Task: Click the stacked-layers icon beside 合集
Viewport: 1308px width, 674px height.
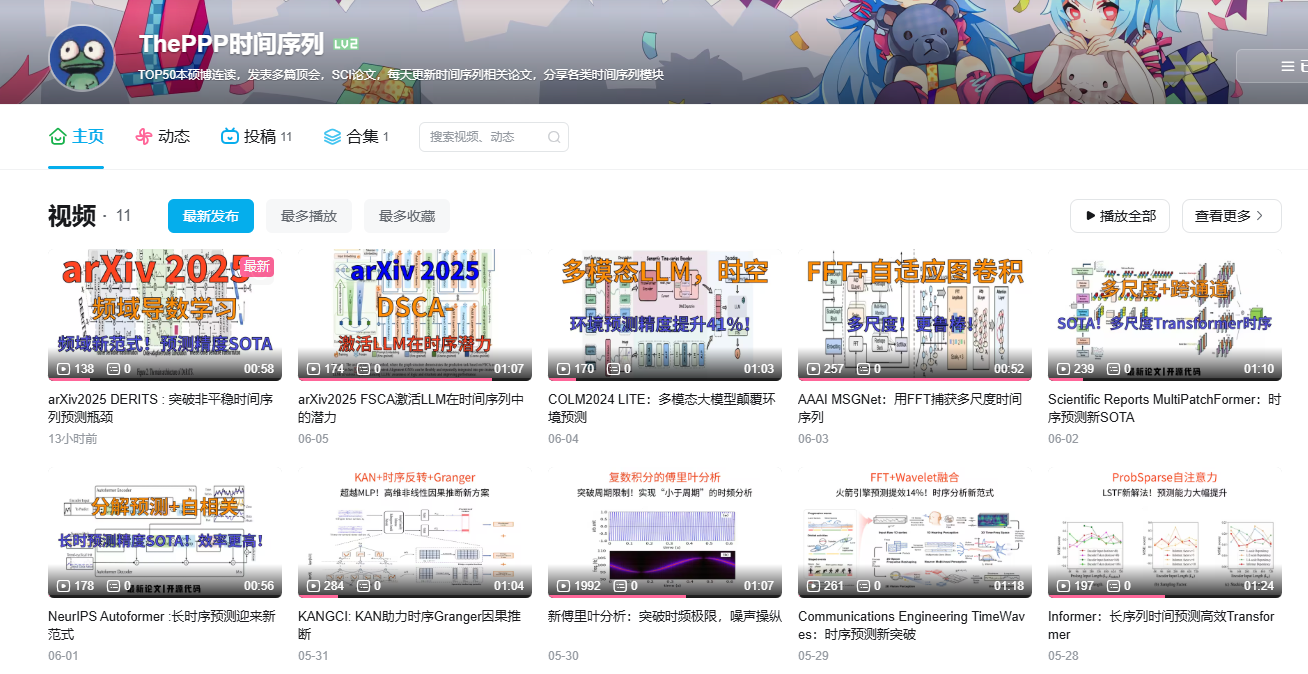Action: (x=330, y=136)
